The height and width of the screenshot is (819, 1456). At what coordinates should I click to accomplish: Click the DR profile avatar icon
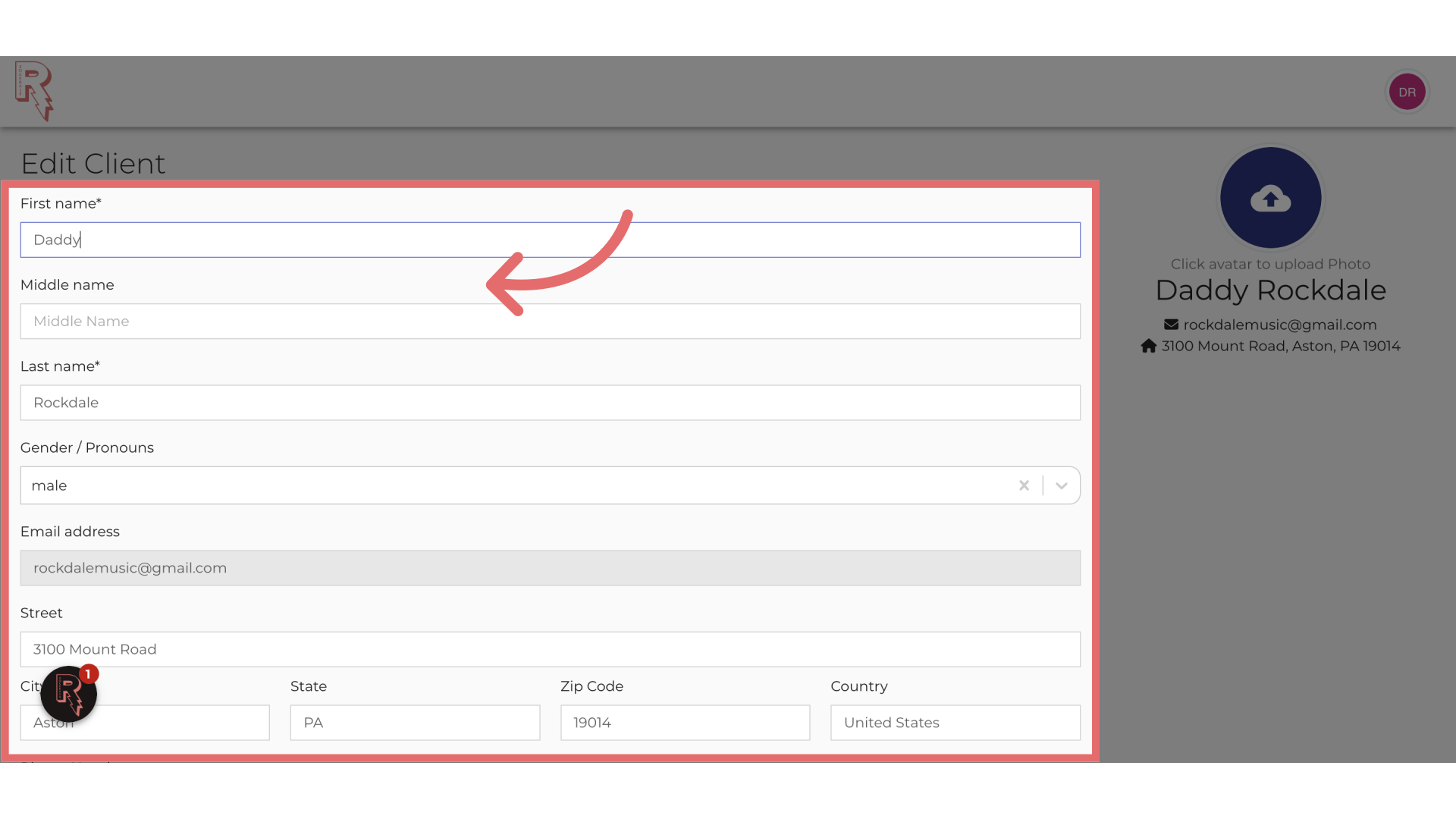tap(1405, 91)
